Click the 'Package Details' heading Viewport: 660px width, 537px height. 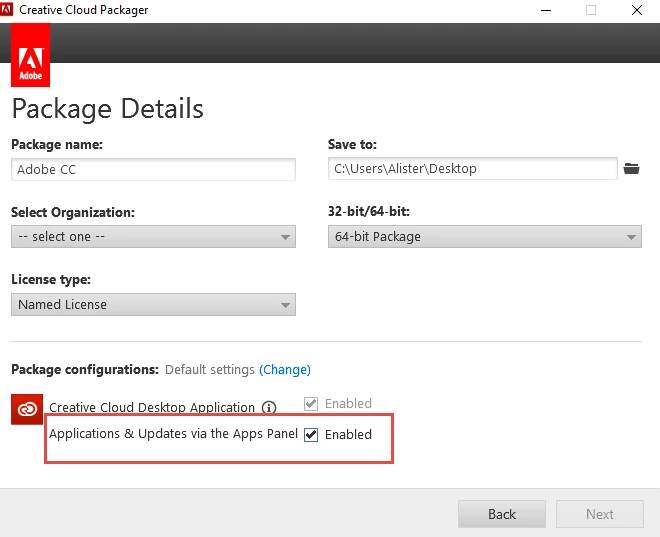click(x=108, y=109)
